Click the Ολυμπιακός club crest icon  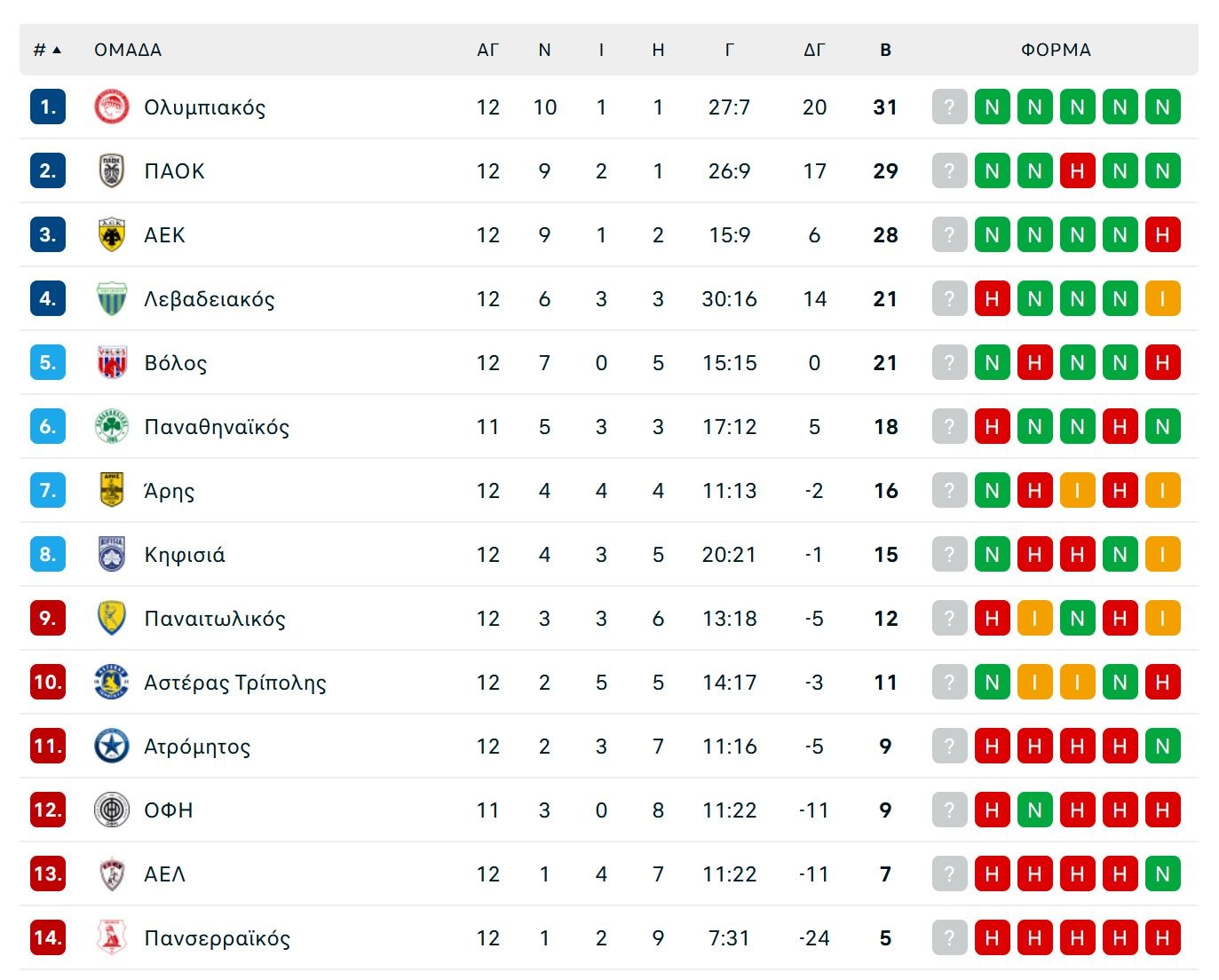pyautogui.click(x=111, y=107)
